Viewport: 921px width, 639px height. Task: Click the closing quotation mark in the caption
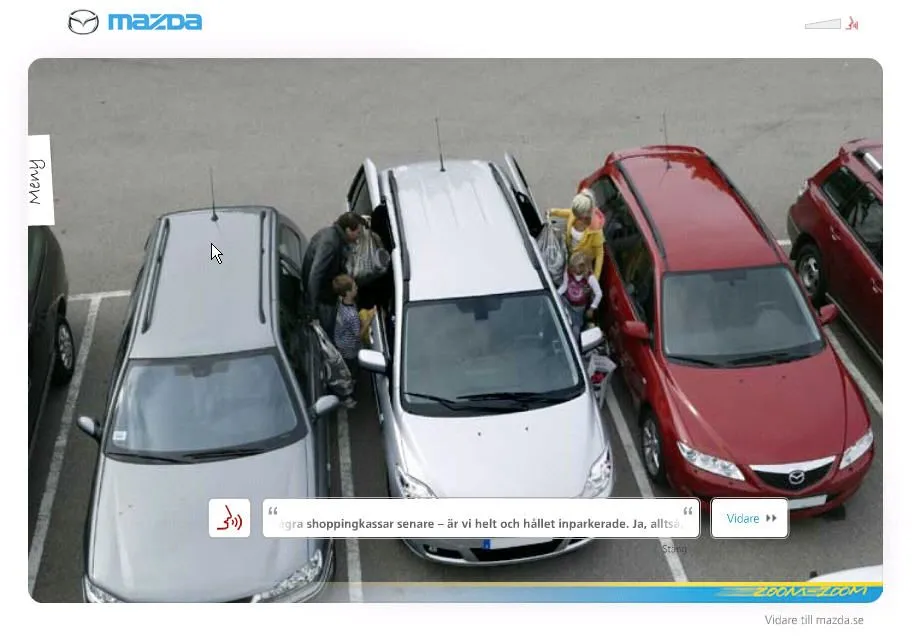pyautogui.click(x=688, y=512)
